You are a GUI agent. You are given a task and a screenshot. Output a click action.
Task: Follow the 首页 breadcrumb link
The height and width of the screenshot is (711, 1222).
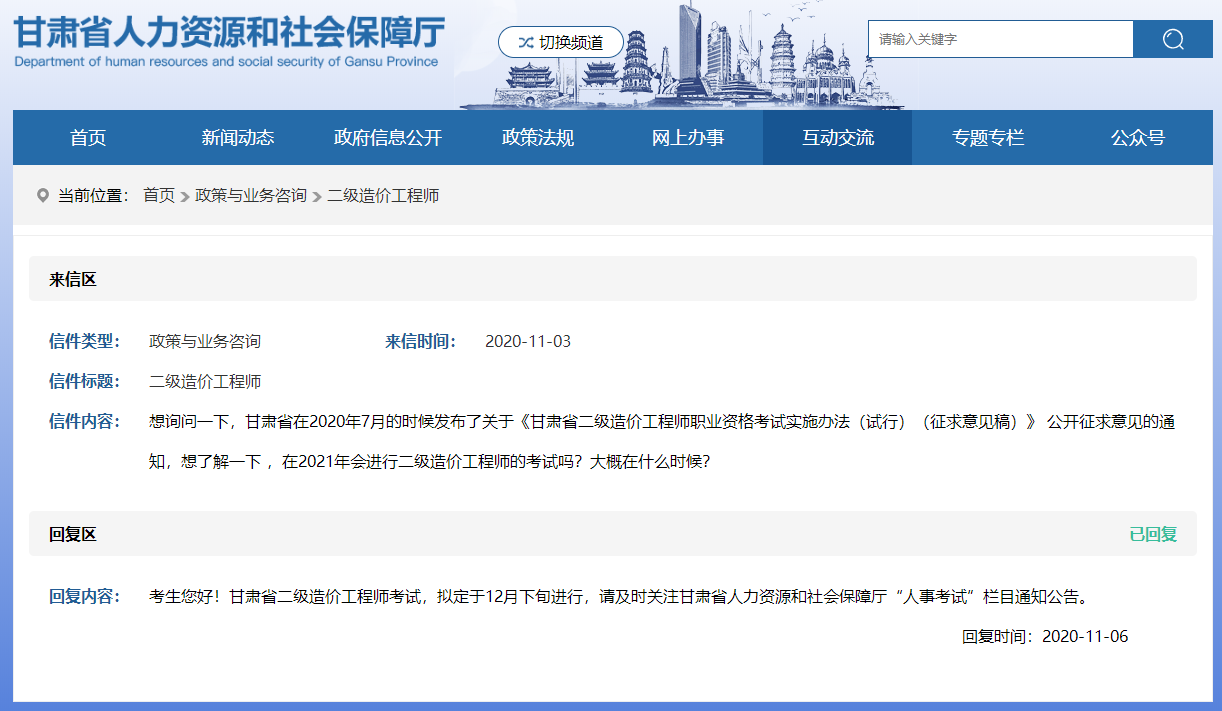point(159,195)
